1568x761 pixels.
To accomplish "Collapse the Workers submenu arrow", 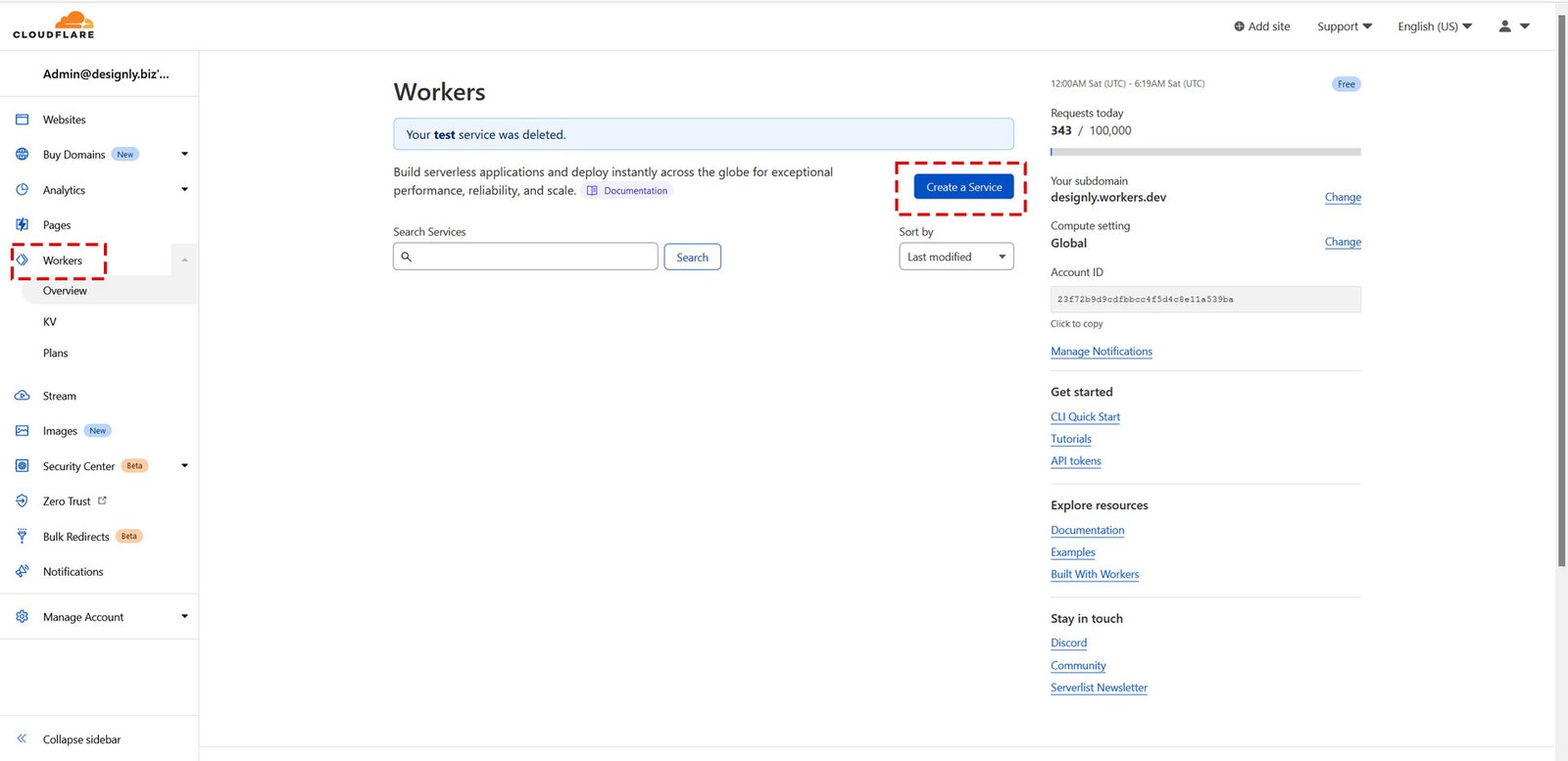I will pyautogui.click(x=184, y=261).
